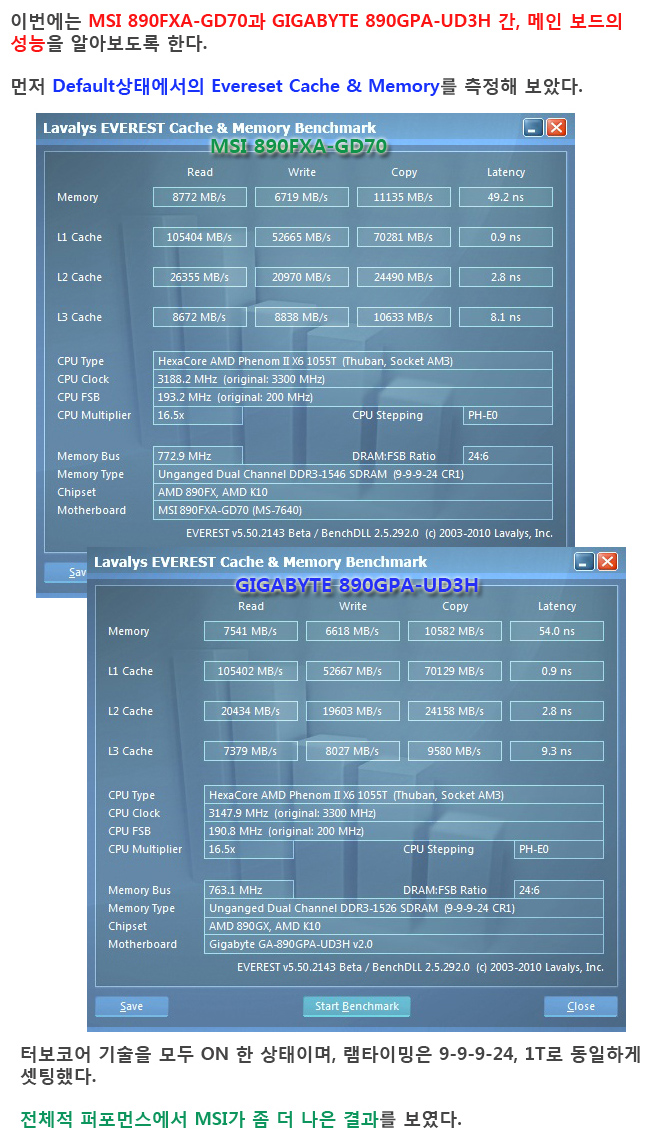Select the 763.1 MHz Memory Bus field
This screenshot has width=660, height=1139.
coord(248,890)
